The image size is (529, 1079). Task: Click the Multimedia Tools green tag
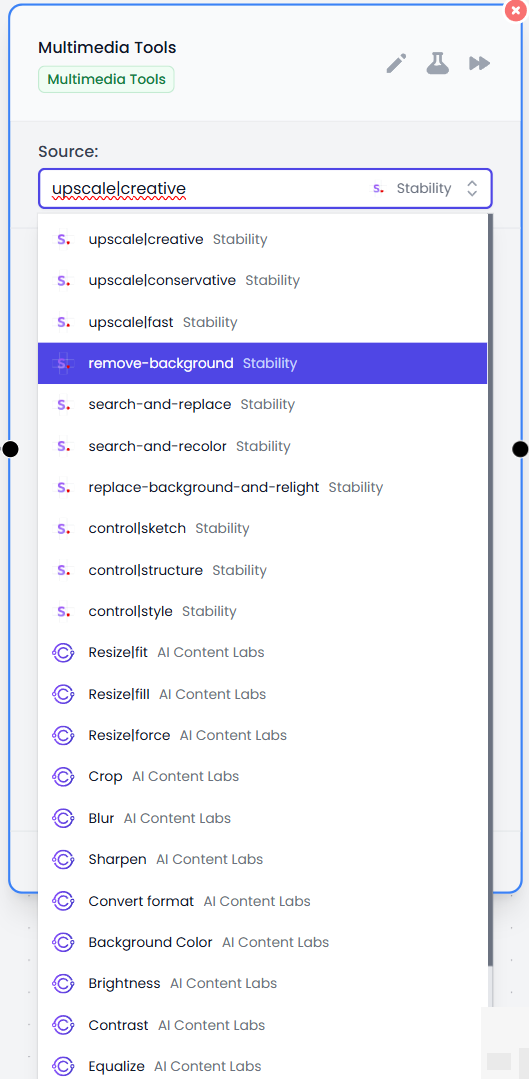pos(106,79)
